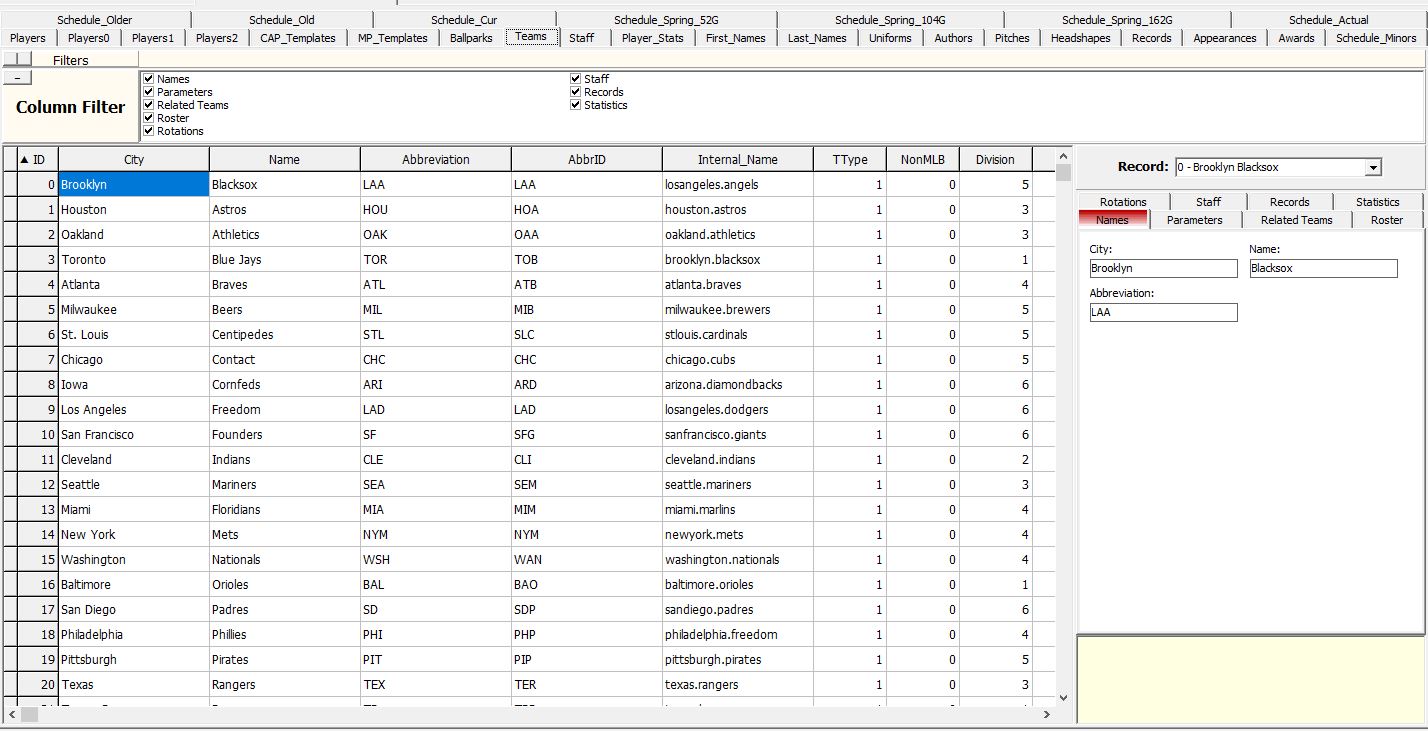This screenshot has height=731, width=1428.
Task: Sort by the Division column header
Action: [x=995, y=159]
